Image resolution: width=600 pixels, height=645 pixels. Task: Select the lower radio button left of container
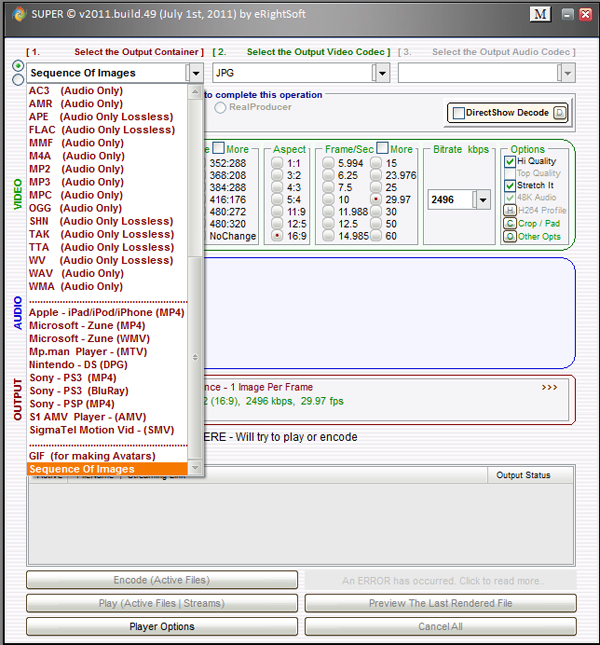point(18,80)
